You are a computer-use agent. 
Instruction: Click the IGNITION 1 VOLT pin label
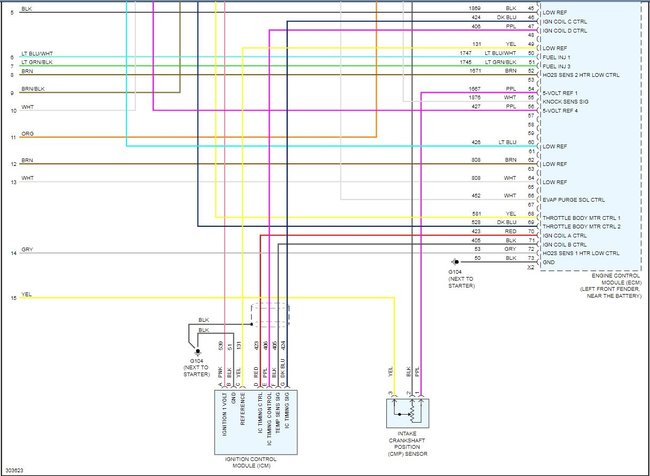(225, 414)
